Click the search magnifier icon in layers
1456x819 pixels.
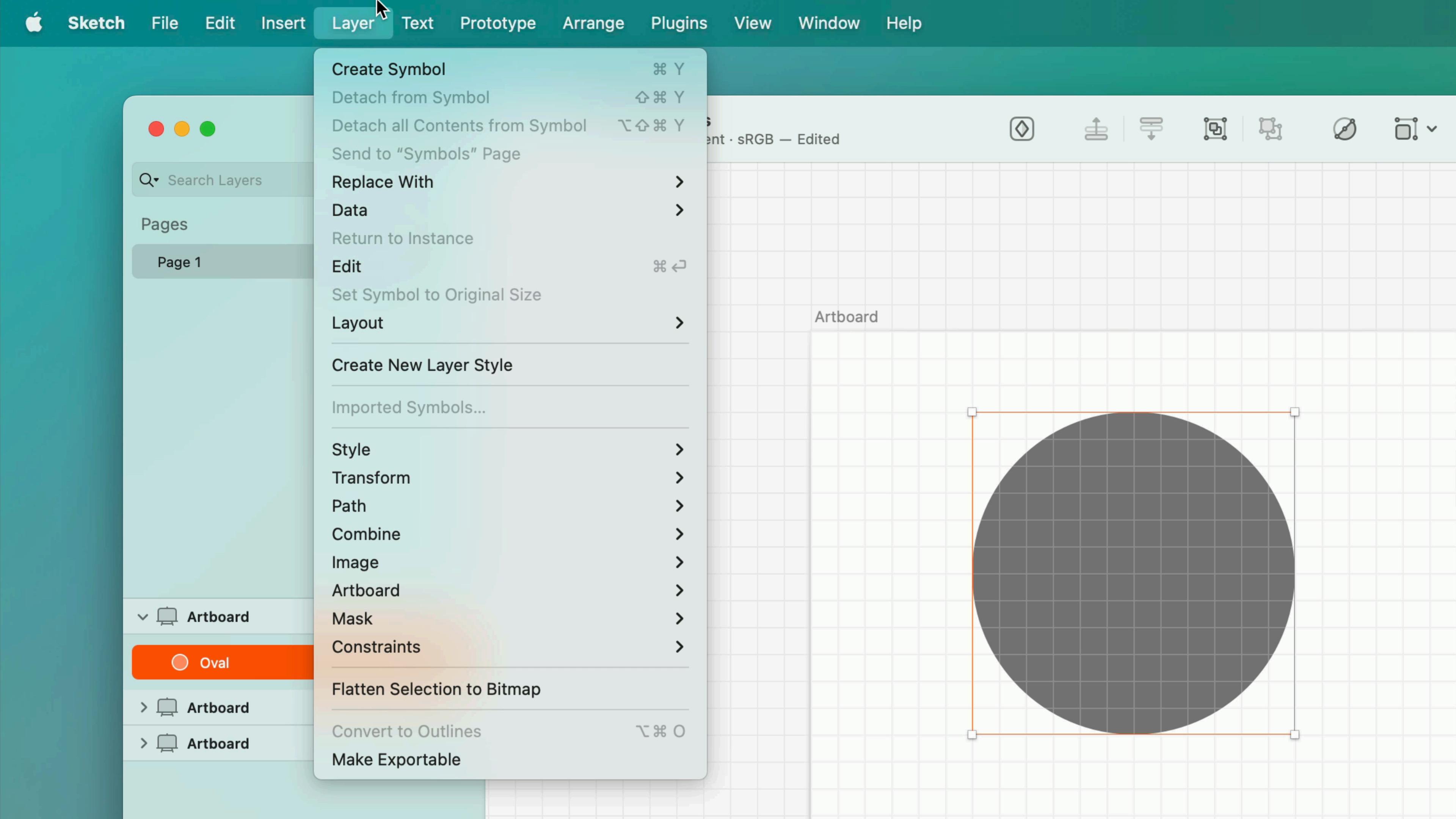tap(147, 180)
